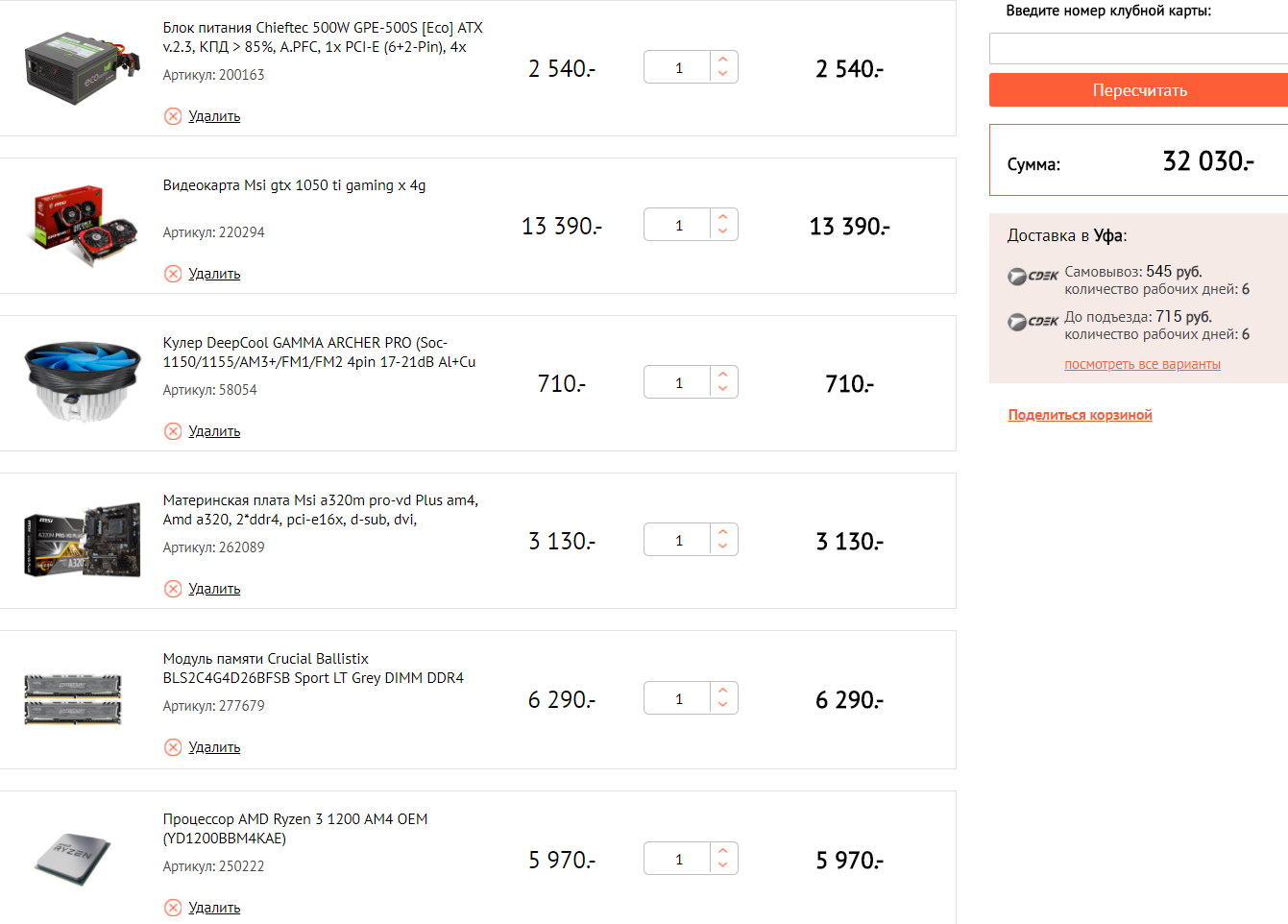Click the remove icon for AMD Ryzen 3 processor
This screenshot has height=924, width=1288.
coord(173,908)
